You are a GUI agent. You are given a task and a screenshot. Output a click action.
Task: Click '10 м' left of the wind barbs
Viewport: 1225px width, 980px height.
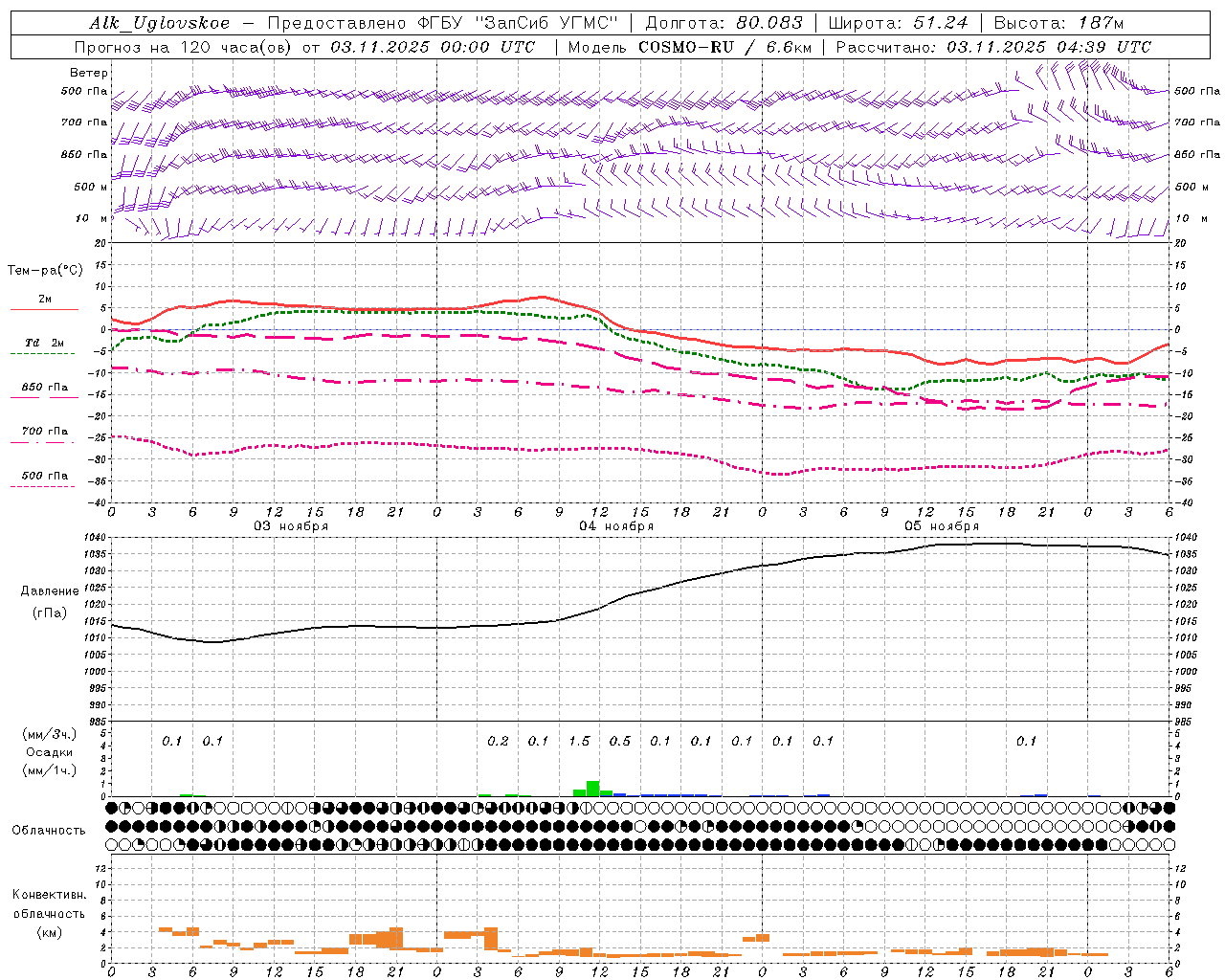pyautogui.click(x=92, y=218)
